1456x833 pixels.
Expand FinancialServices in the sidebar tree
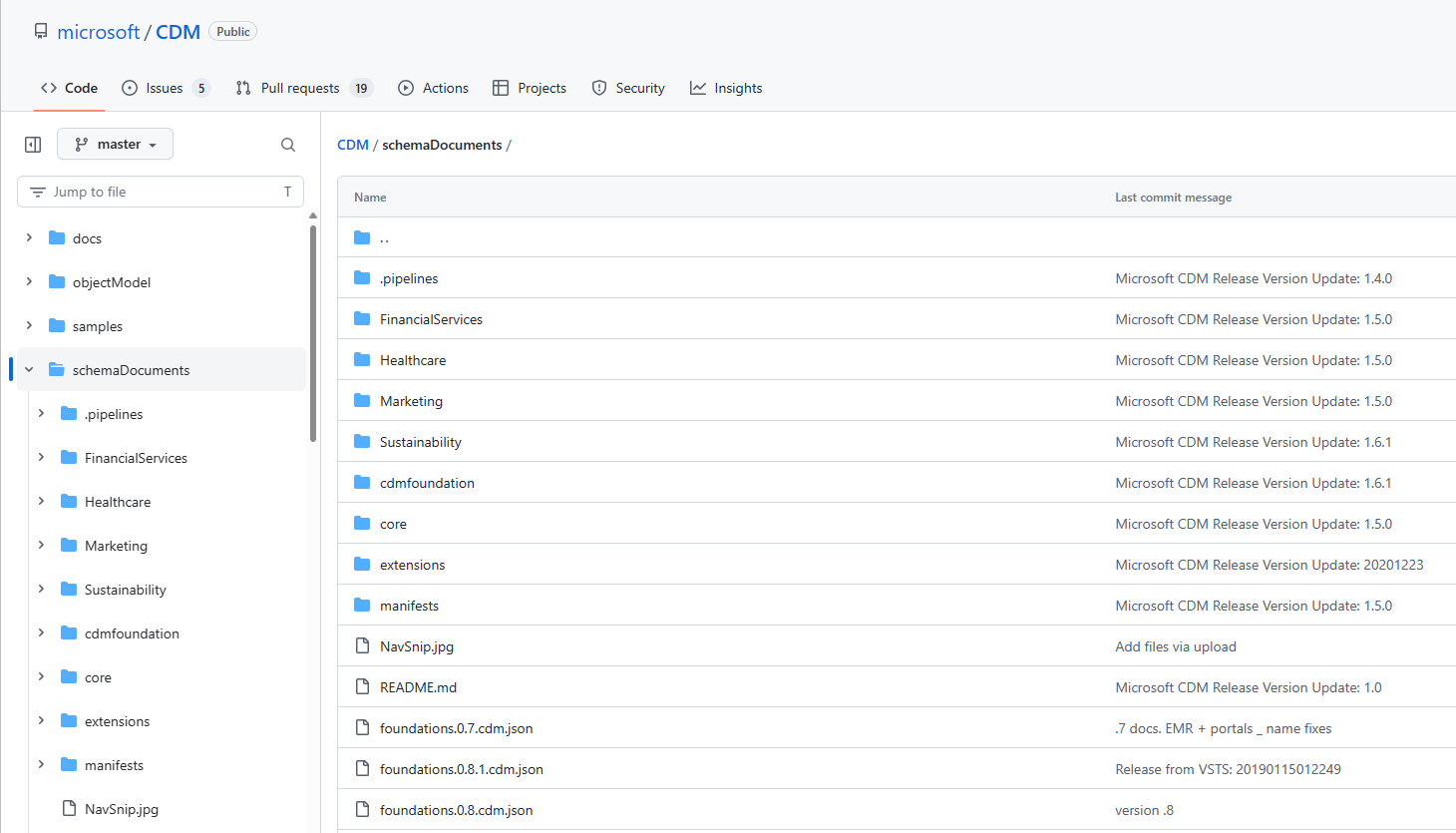coord(41,458)
